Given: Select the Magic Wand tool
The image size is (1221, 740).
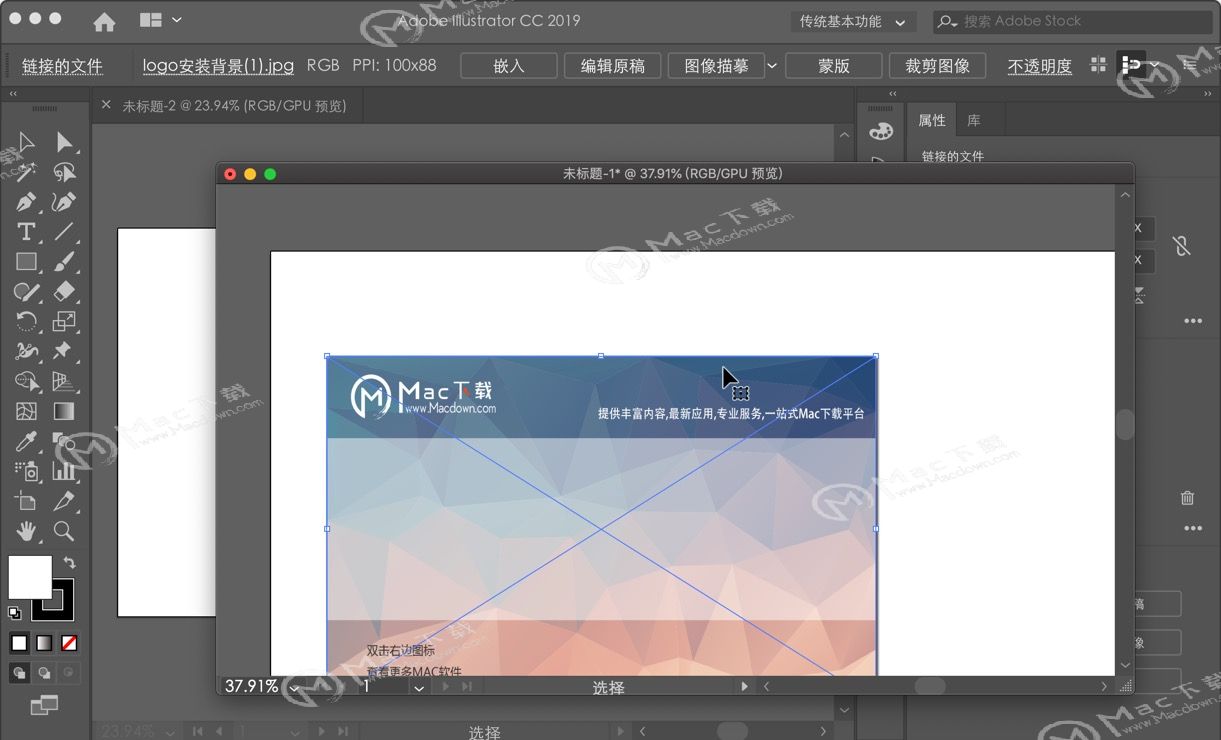Looking at the screenshot, I should pyautogui.click(x=26, y=172).
